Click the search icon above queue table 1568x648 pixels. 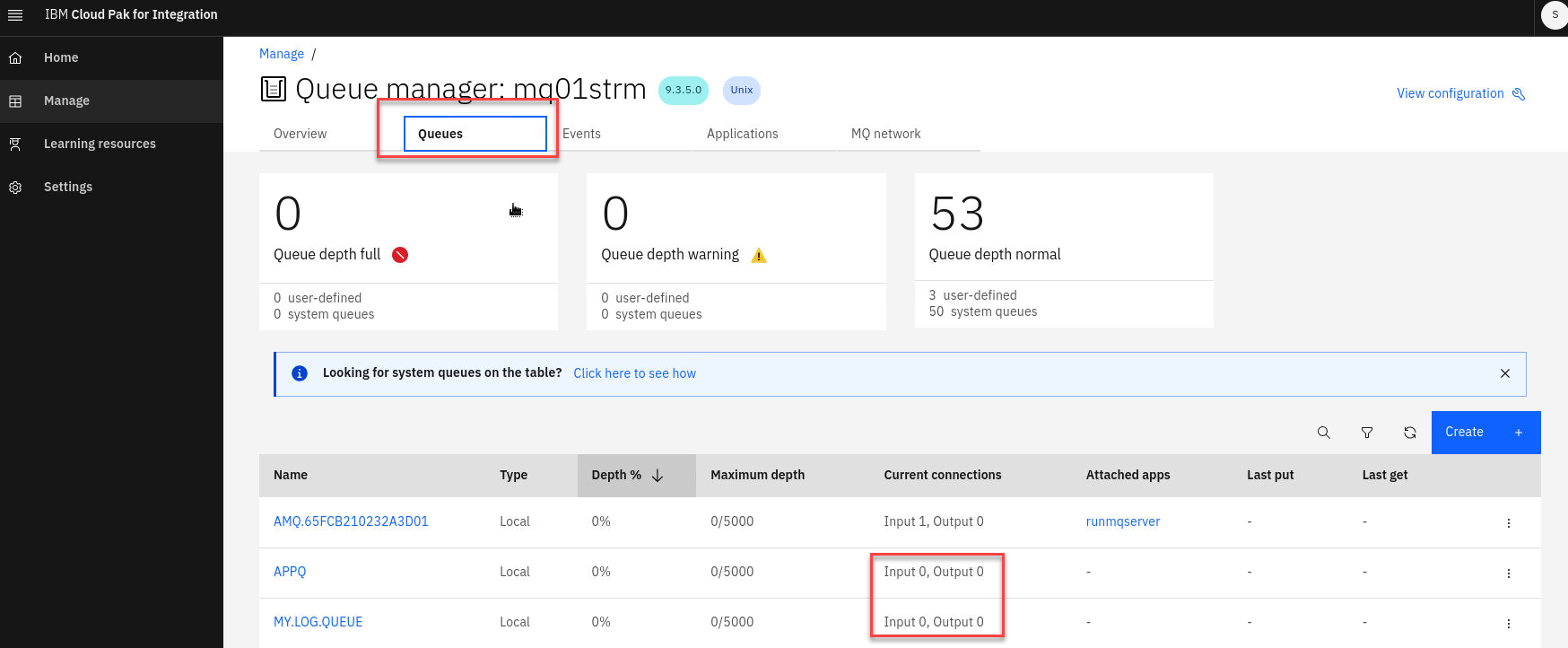(x=1323, y=433)
